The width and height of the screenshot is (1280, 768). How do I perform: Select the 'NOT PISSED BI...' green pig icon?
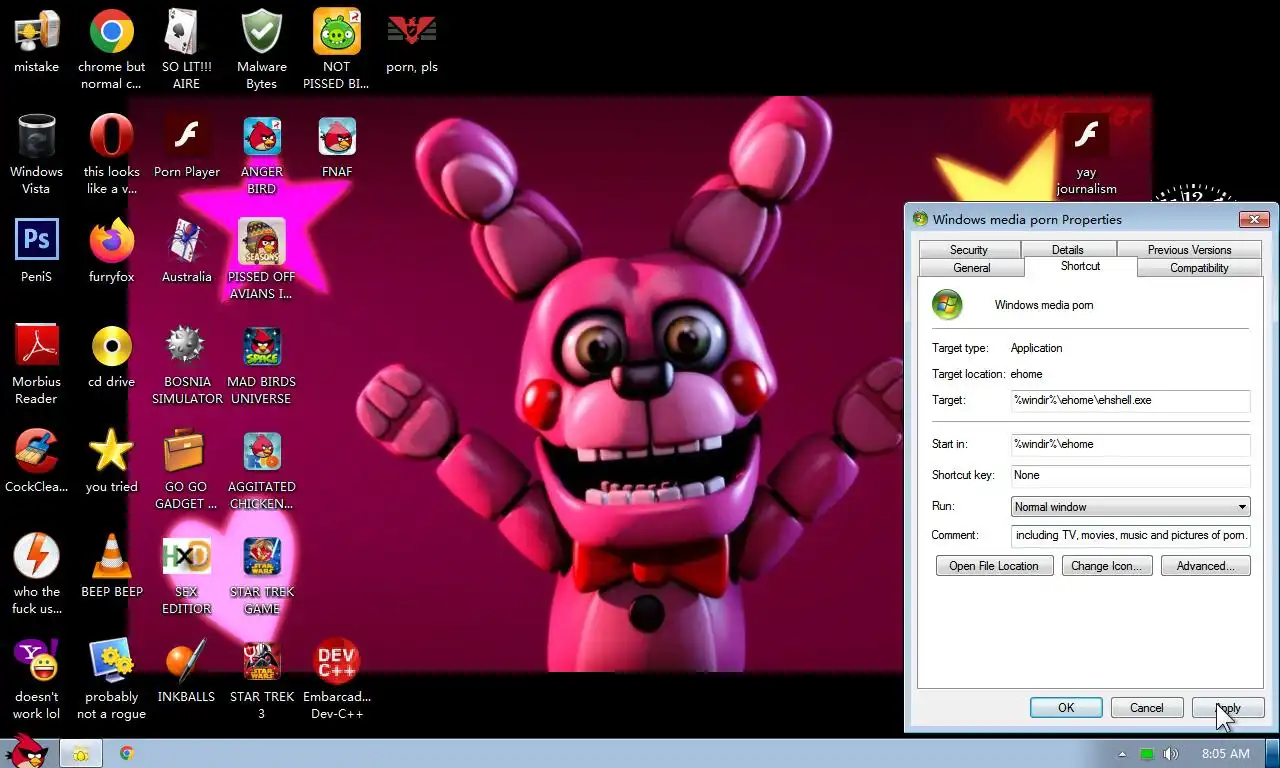pos(337,48)
